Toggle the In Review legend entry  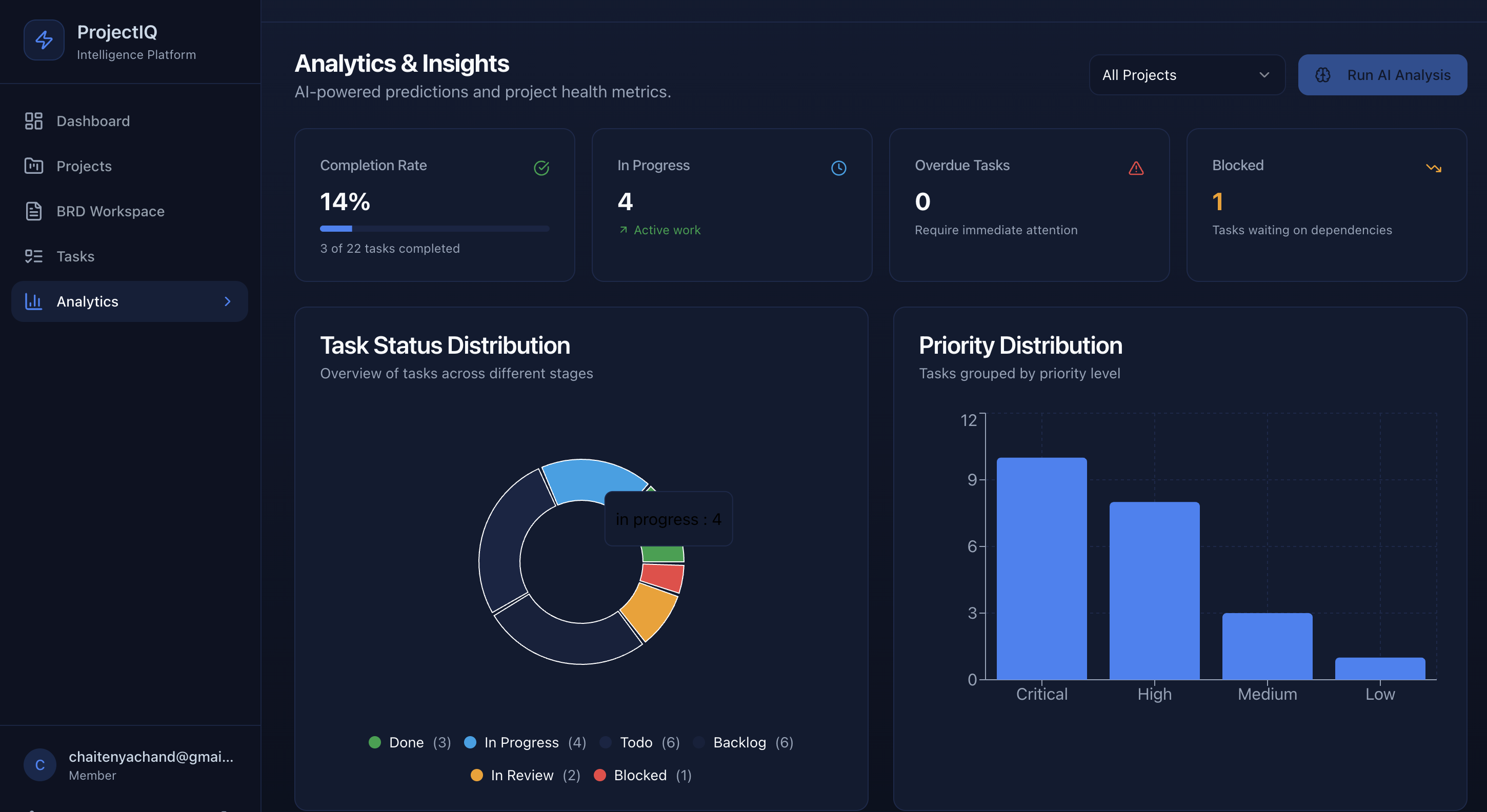[x=521, y=775]
